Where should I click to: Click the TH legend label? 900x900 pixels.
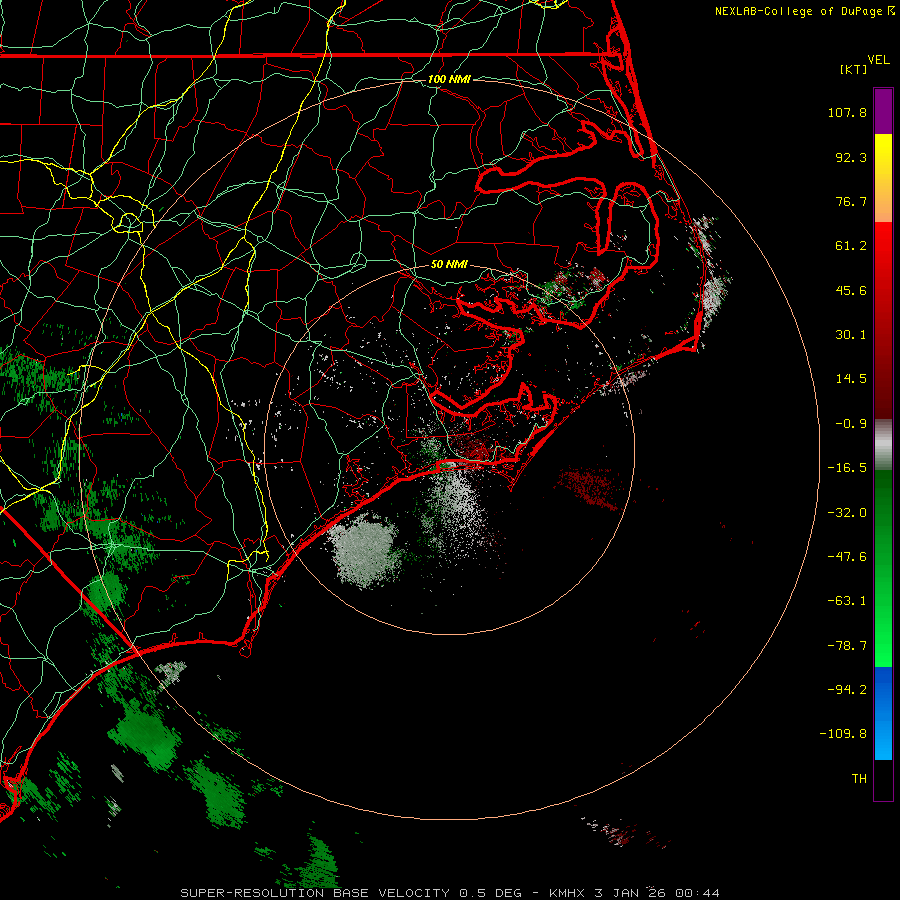click(x=859, y=778)
